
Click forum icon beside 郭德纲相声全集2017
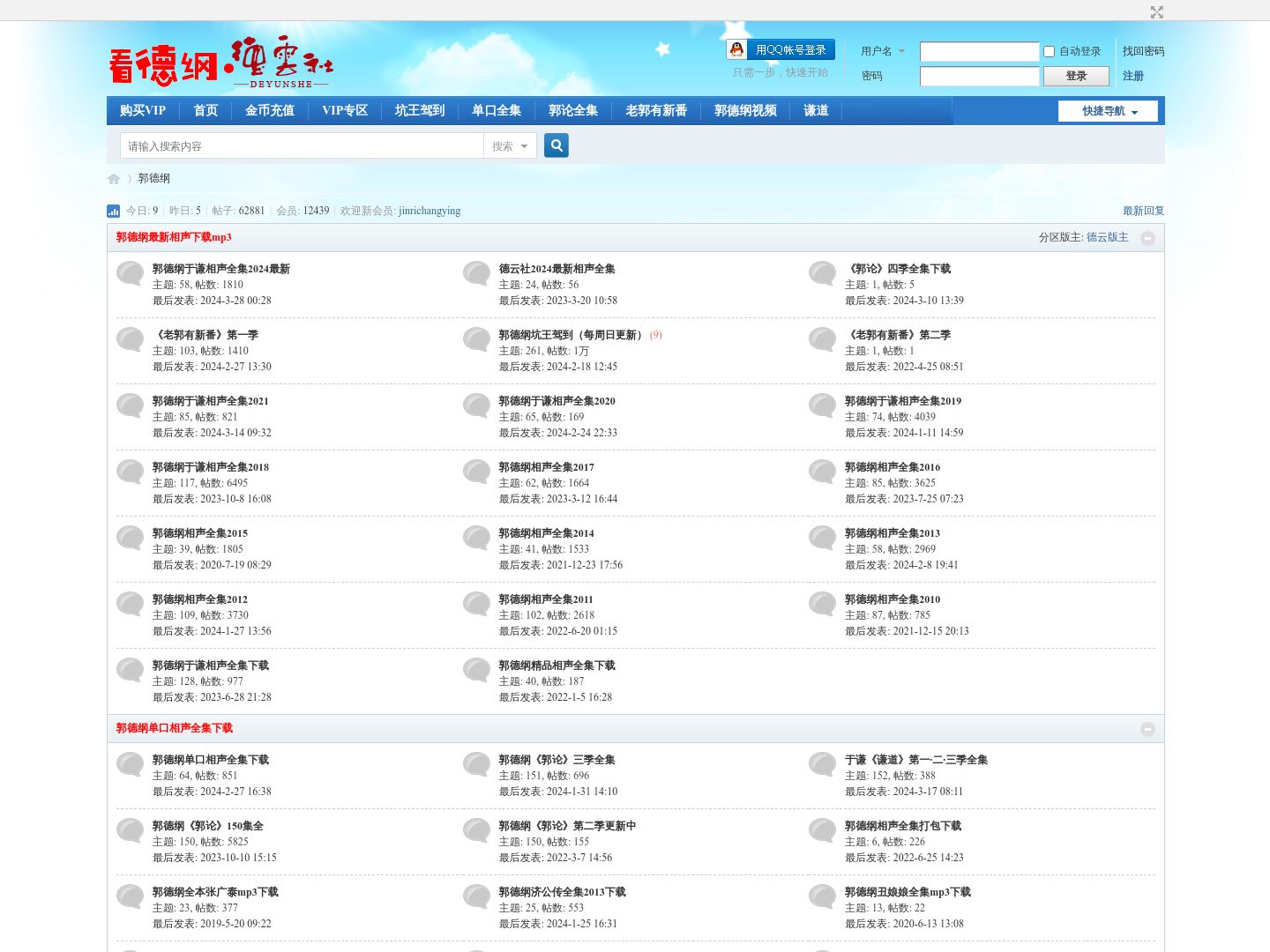[x=477, y=472]
